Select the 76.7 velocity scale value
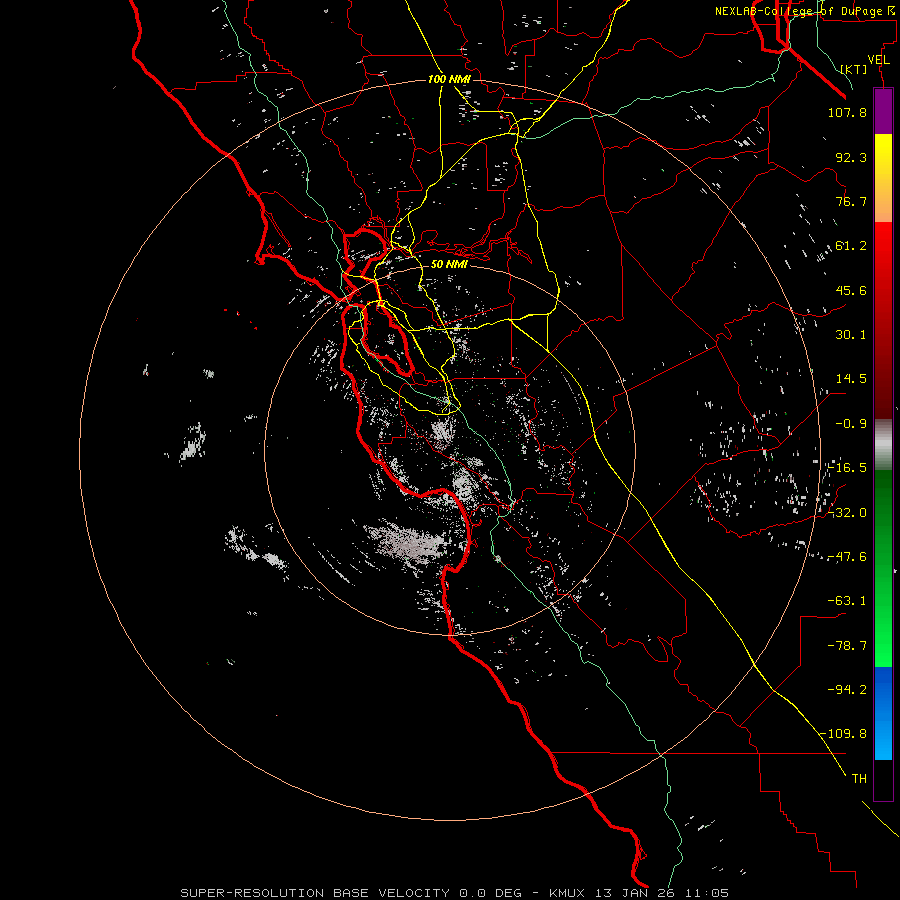 pos(851,201)
